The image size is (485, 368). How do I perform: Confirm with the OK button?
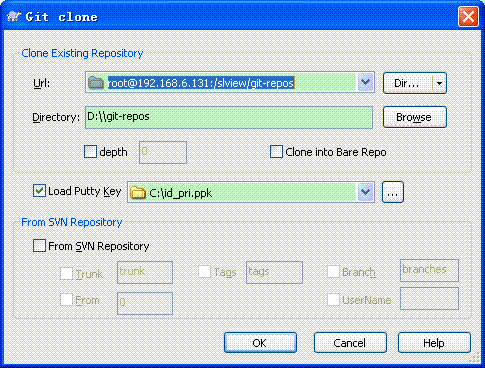coord(260,343)
